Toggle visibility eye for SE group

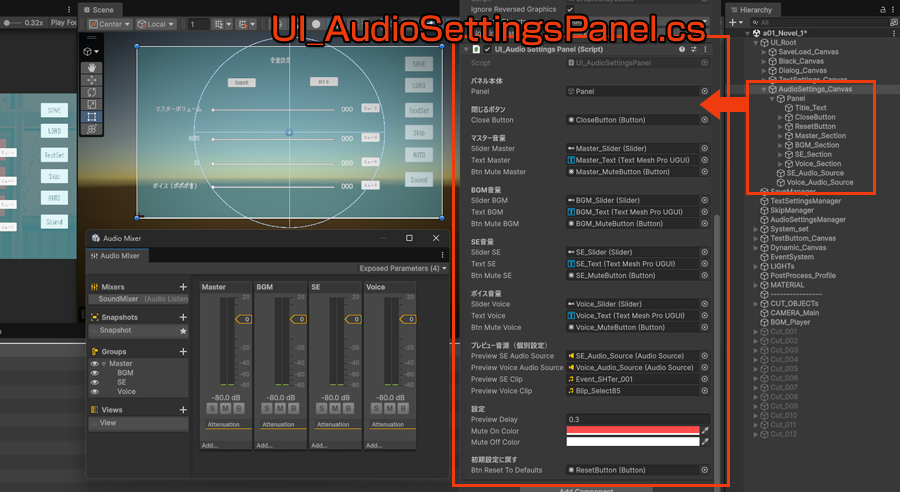95,382
